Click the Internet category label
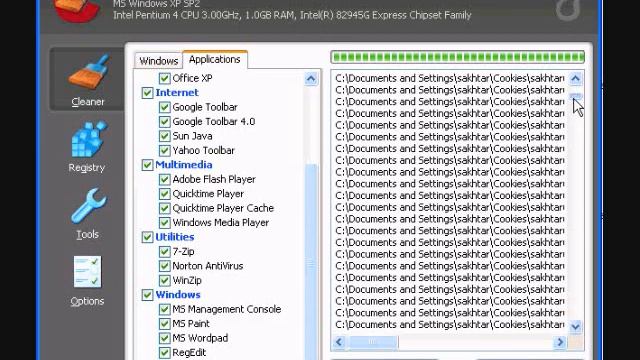The height and width of the screenshot is (360, 640). [177, 93]
